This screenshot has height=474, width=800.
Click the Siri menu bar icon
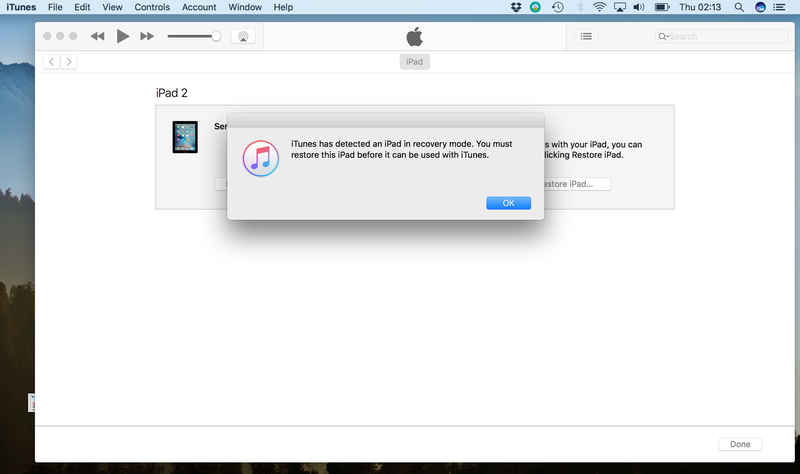coord(760,7)
